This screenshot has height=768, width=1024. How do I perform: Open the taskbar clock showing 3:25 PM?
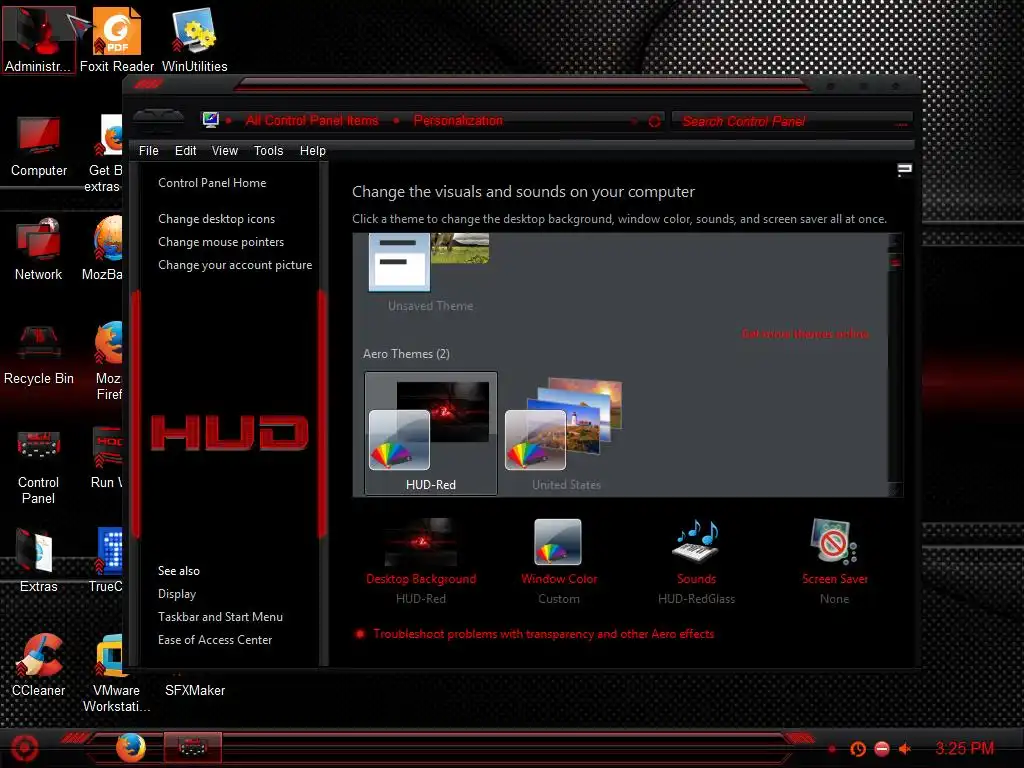point(964,748)
